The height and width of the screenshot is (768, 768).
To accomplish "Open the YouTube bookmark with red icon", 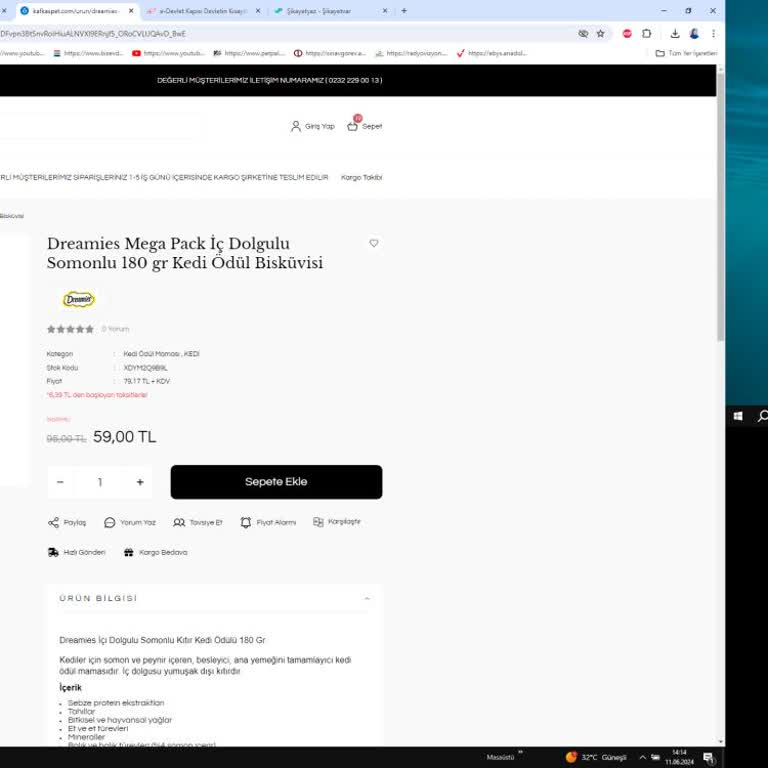I will click(x=168, y=53).
